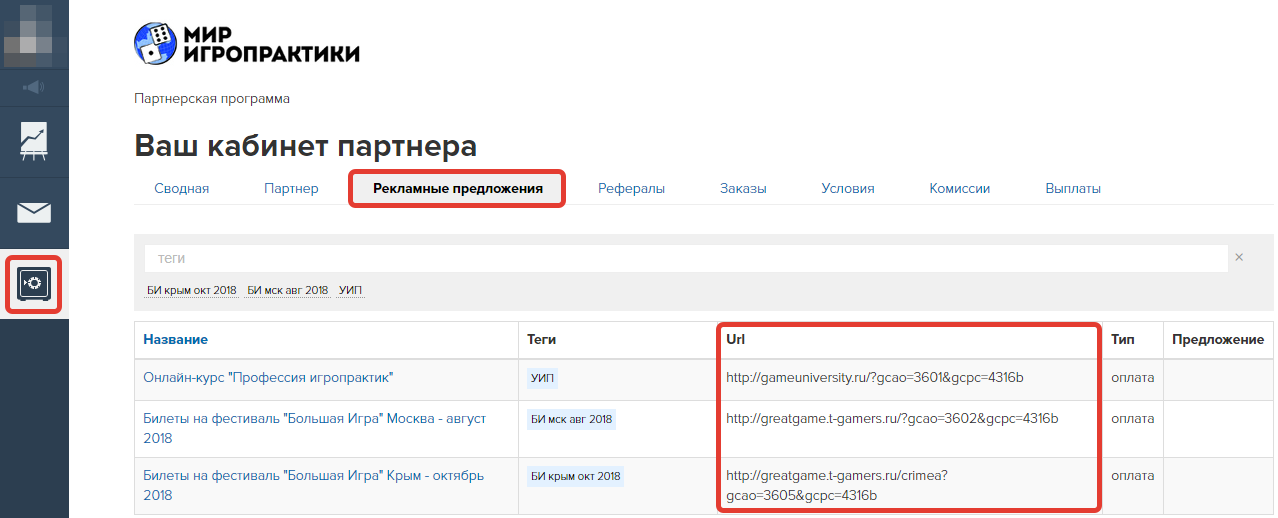The width and height of the screenshot is (1278, 518).
Task: Open the Выплаты tab
Action: 1073,188
